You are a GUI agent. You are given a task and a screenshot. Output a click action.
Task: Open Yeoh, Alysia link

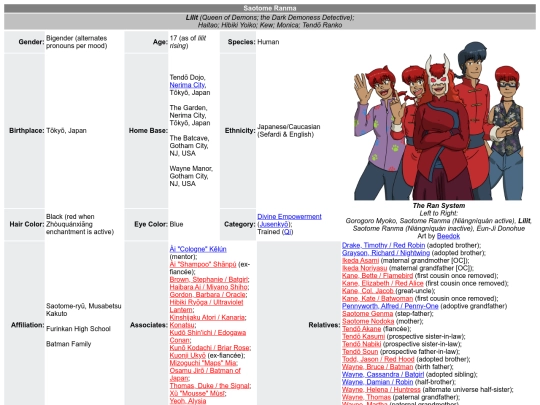coord(188,401)
